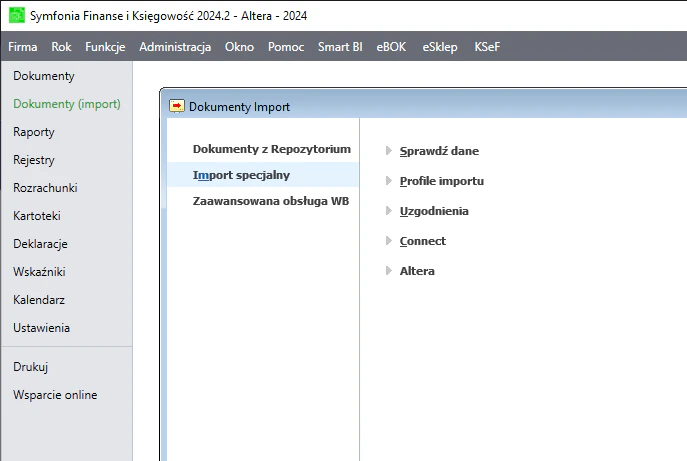Open Rozrachunki from sidebar
Screen dimensions: 687x461
45,188
